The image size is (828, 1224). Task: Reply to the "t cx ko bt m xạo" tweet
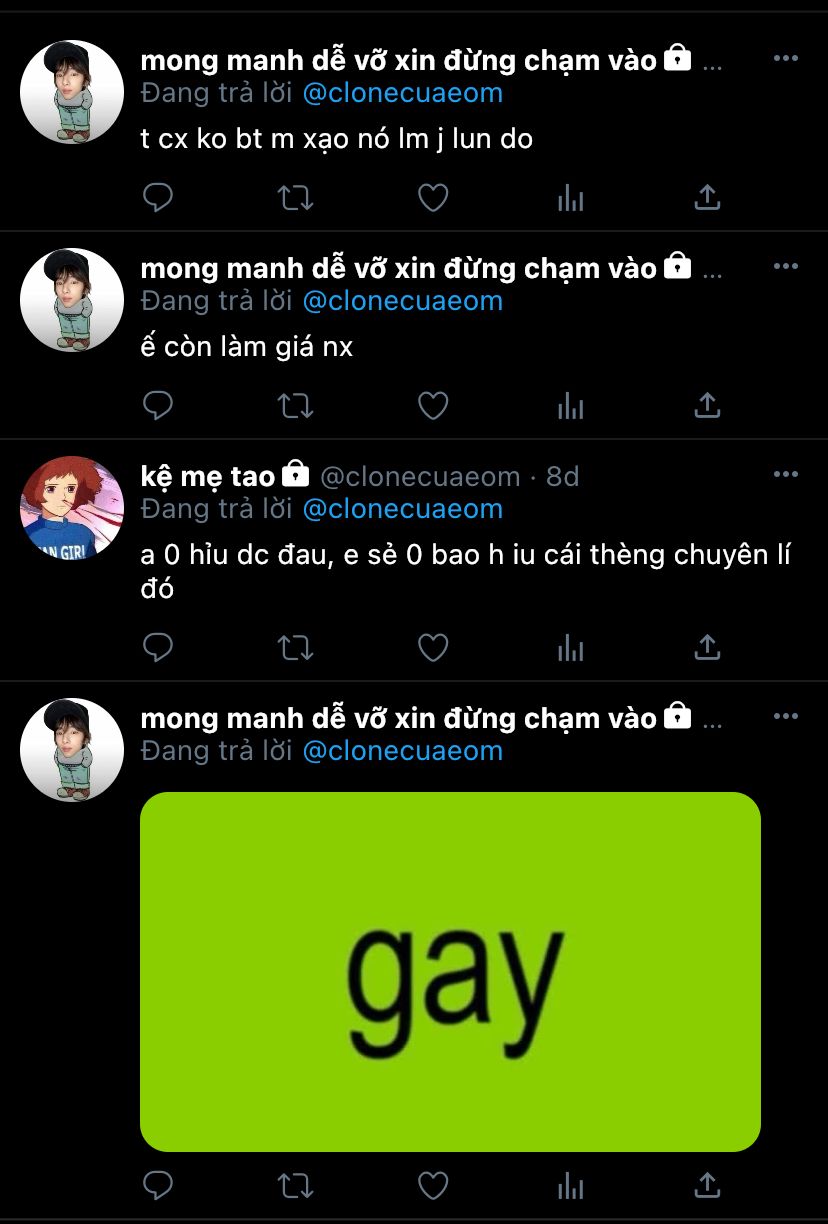coord(158,197)
